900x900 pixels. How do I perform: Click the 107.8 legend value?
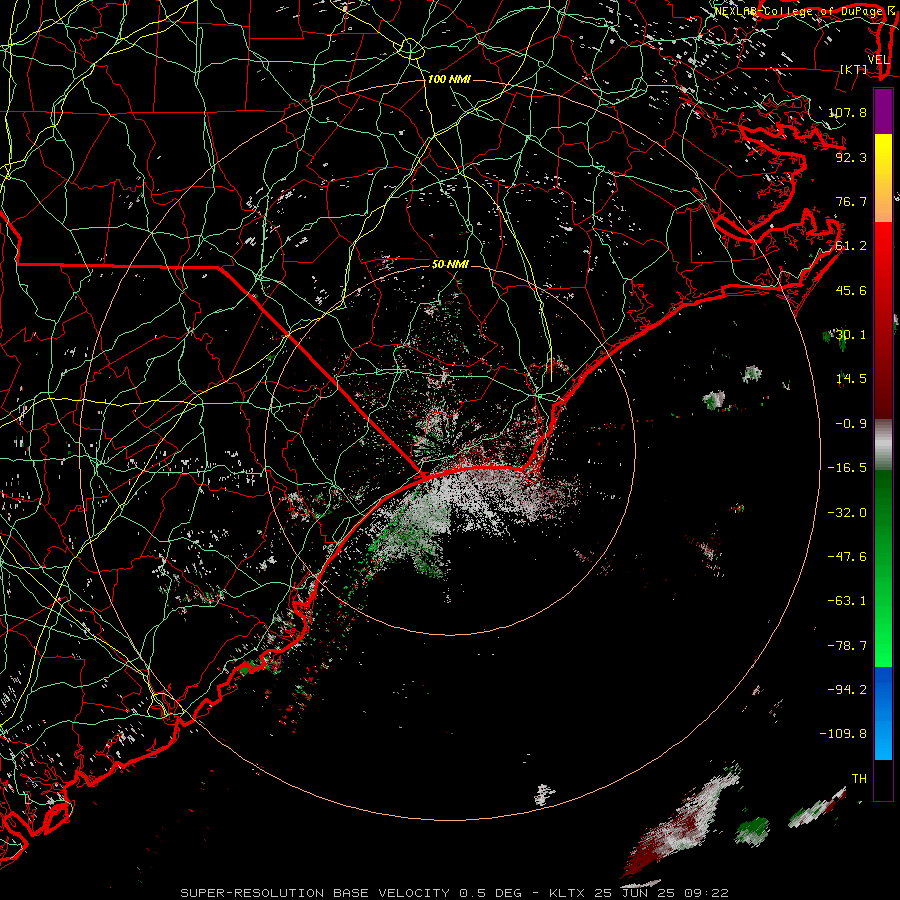coord(848,112)
